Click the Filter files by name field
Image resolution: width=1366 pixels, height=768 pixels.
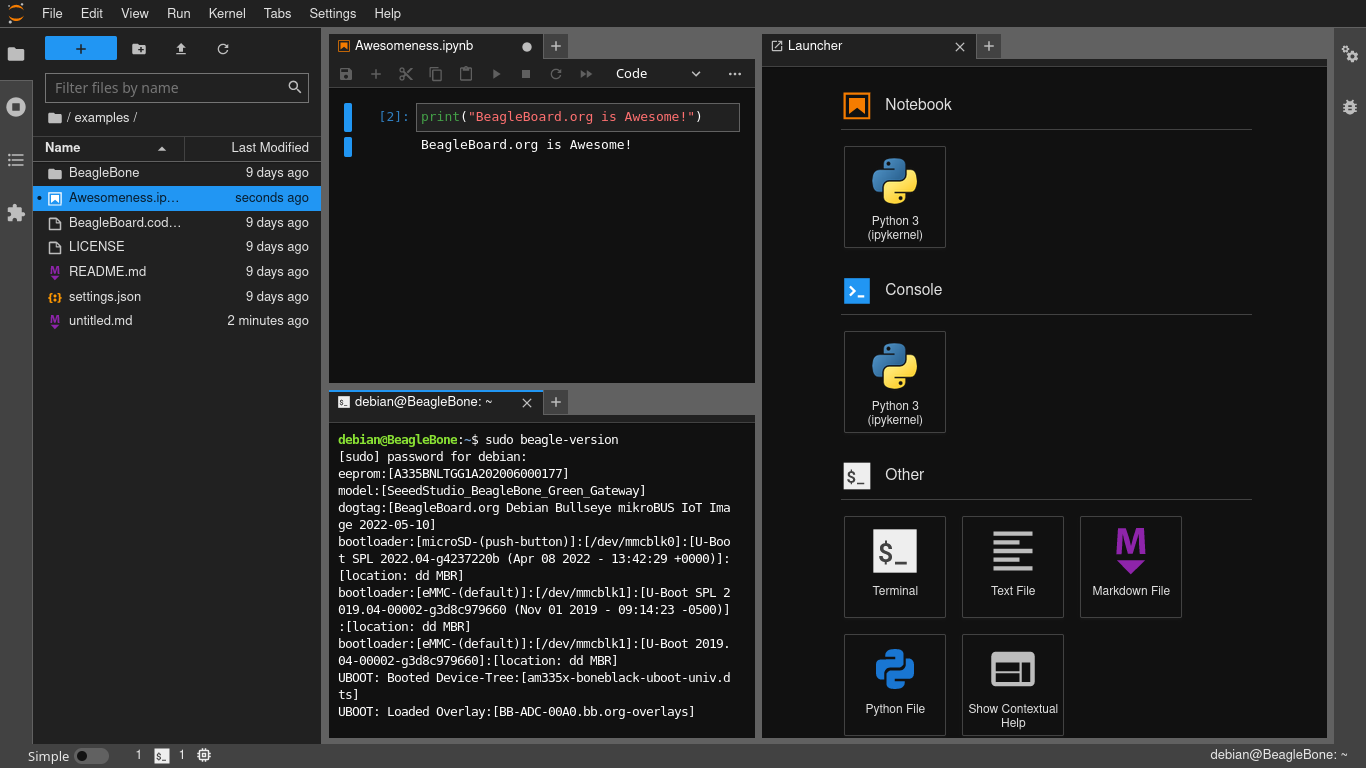click(176, 88)
